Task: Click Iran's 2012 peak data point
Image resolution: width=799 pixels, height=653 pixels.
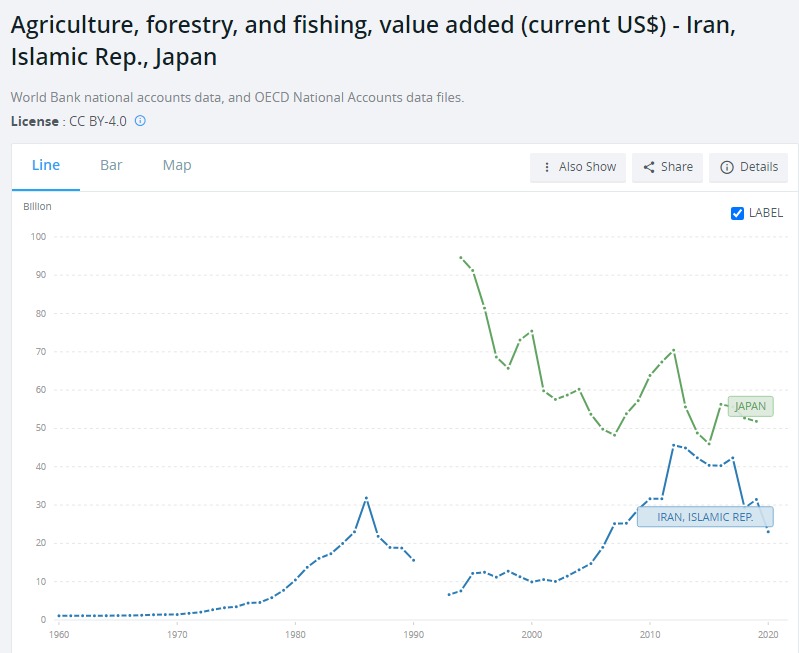Action: 674,445
